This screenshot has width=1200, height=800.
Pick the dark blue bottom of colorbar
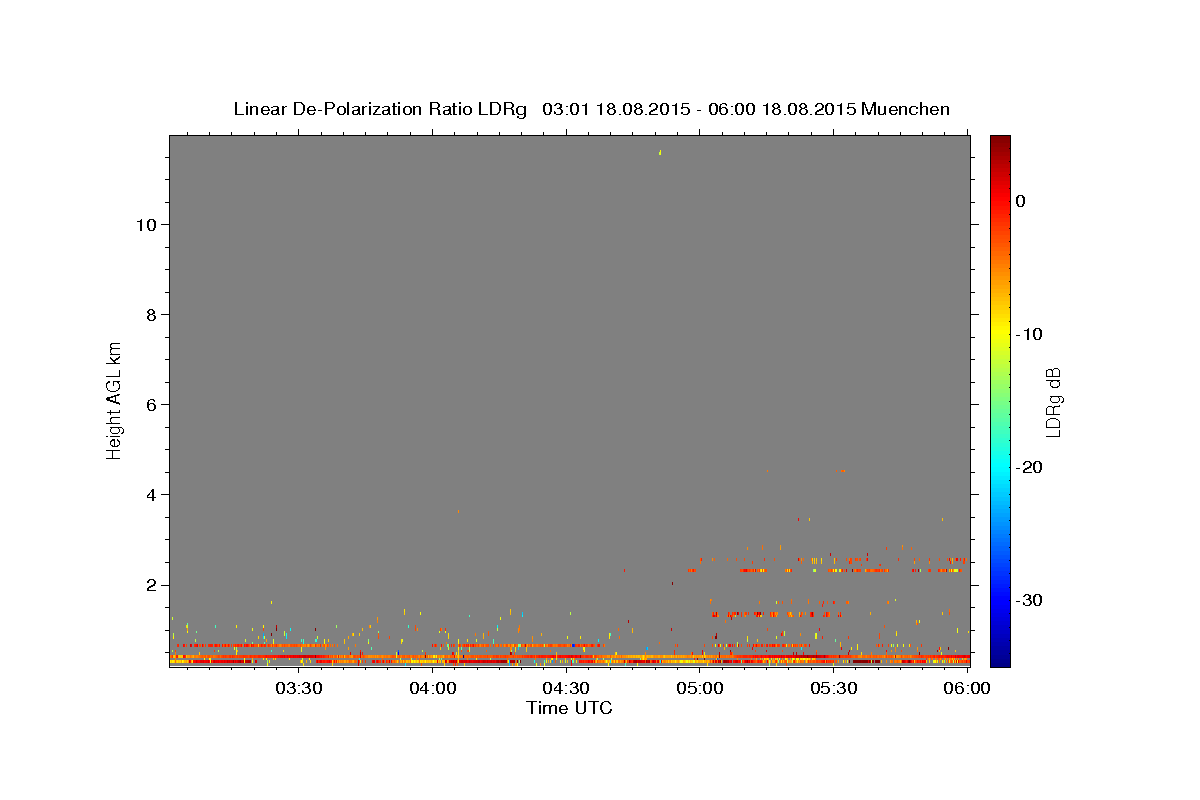click(1000, 660)
